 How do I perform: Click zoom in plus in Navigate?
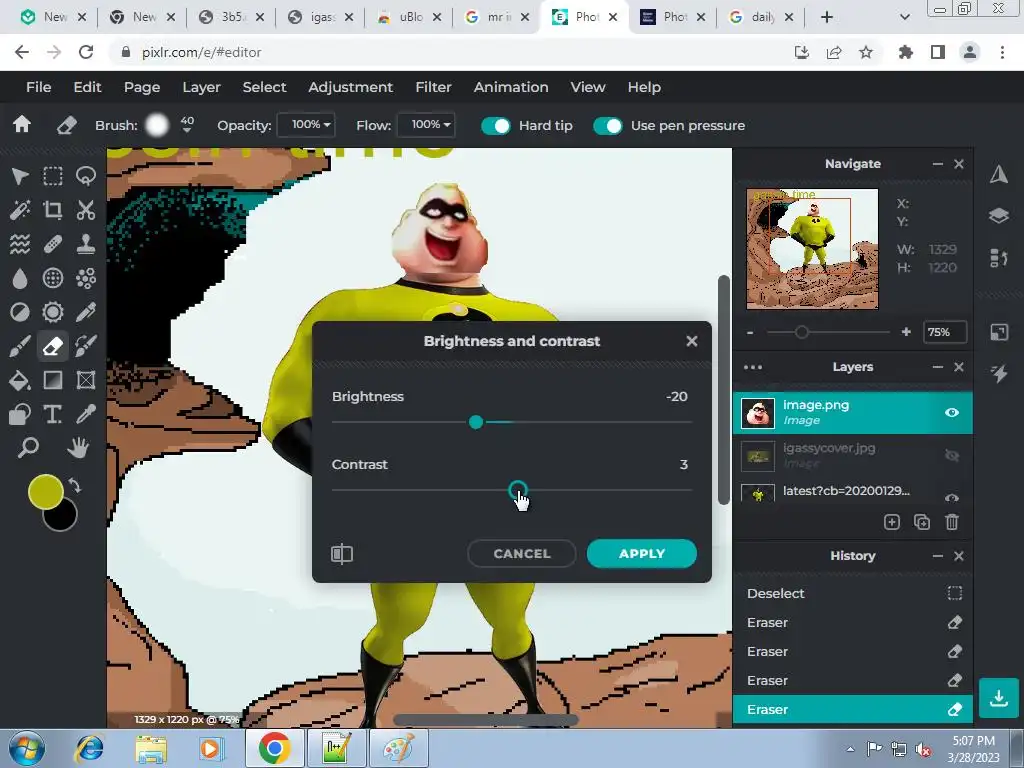click(x=906, y=332)
